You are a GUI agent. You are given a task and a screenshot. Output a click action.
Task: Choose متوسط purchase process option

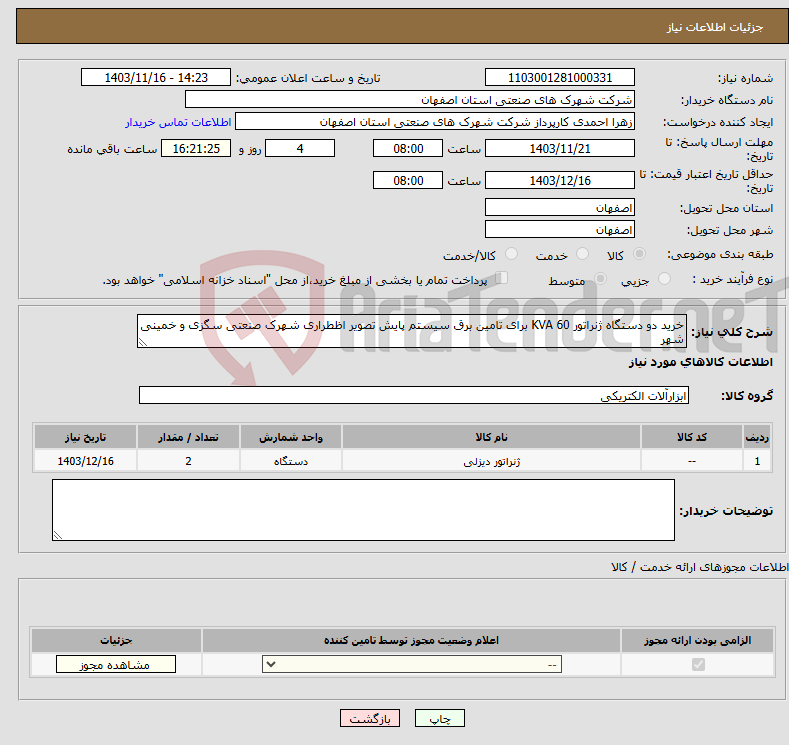(601, 280)
